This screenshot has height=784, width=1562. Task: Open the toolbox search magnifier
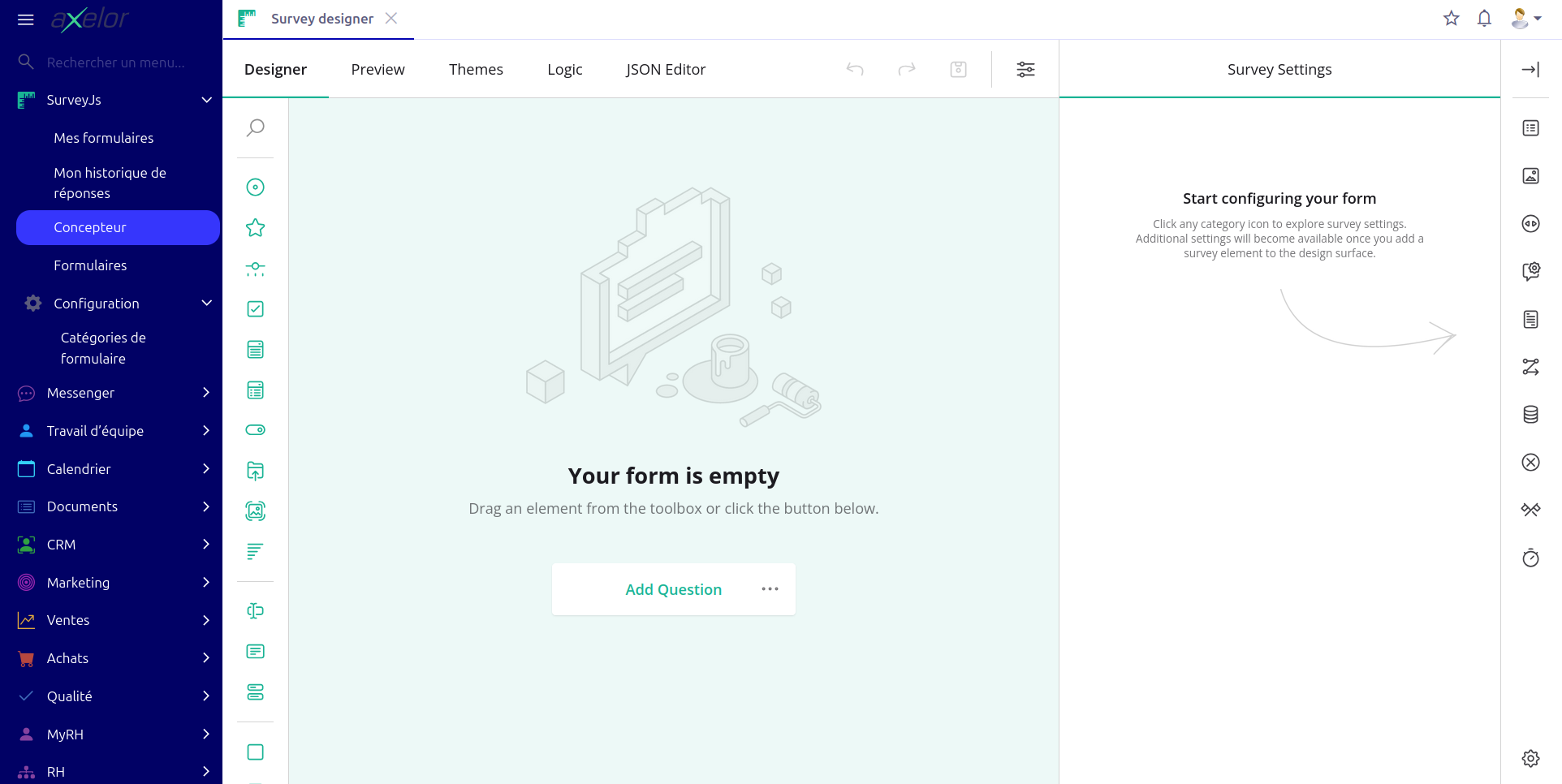point(255,127)
